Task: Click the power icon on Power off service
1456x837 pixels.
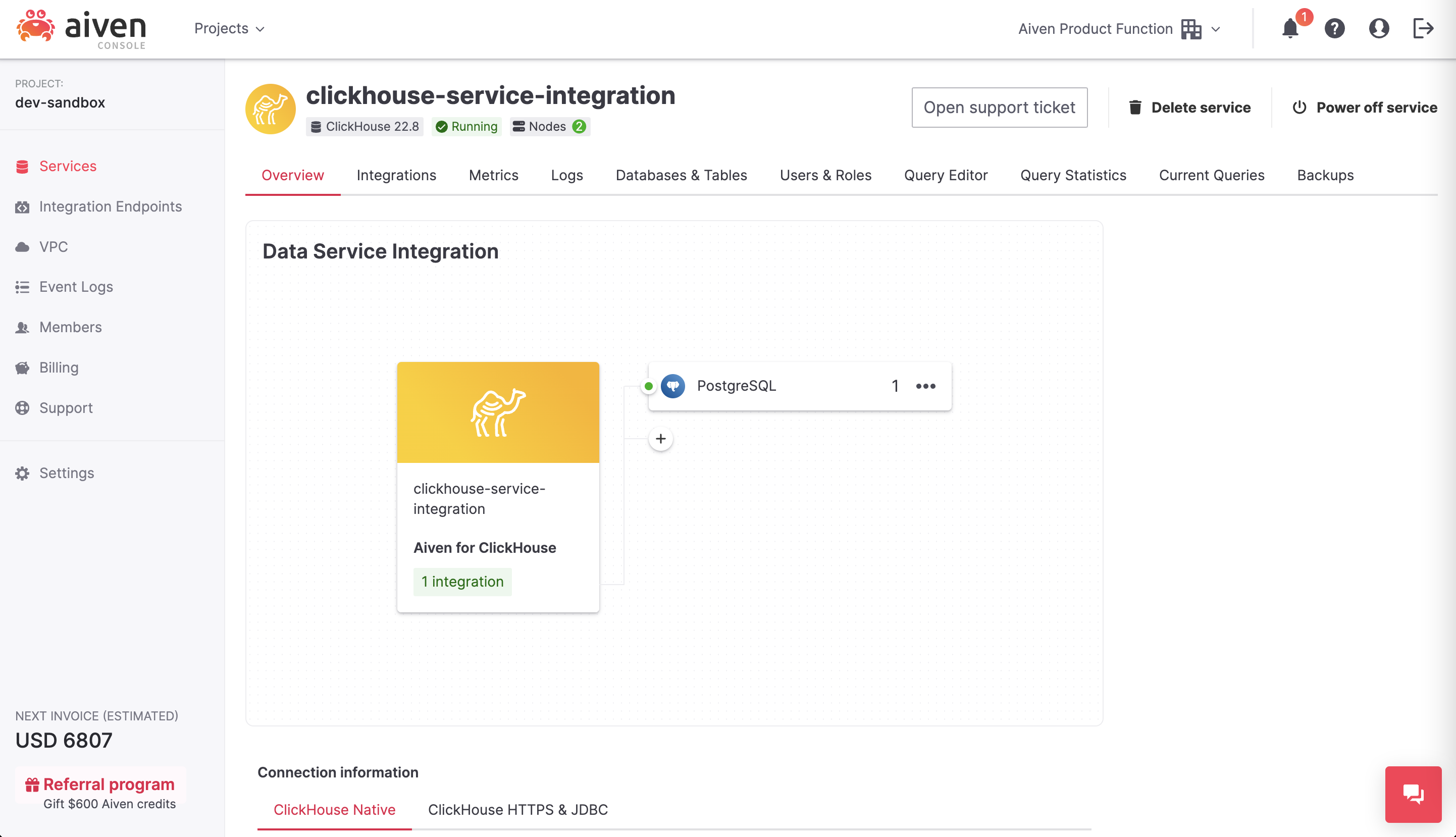Action: 1299,108
